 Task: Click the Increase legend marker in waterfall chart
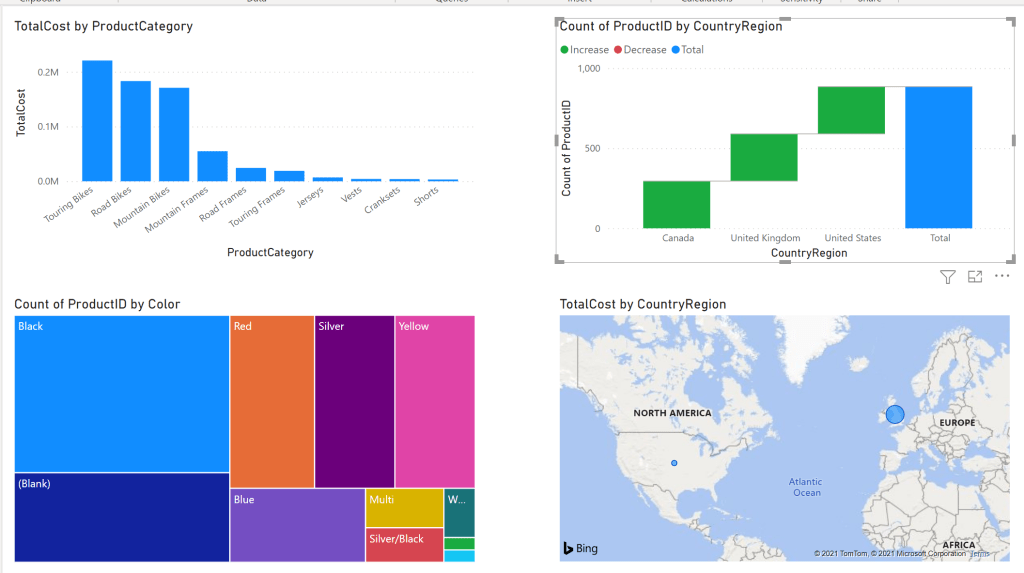(x=565, y=49)
